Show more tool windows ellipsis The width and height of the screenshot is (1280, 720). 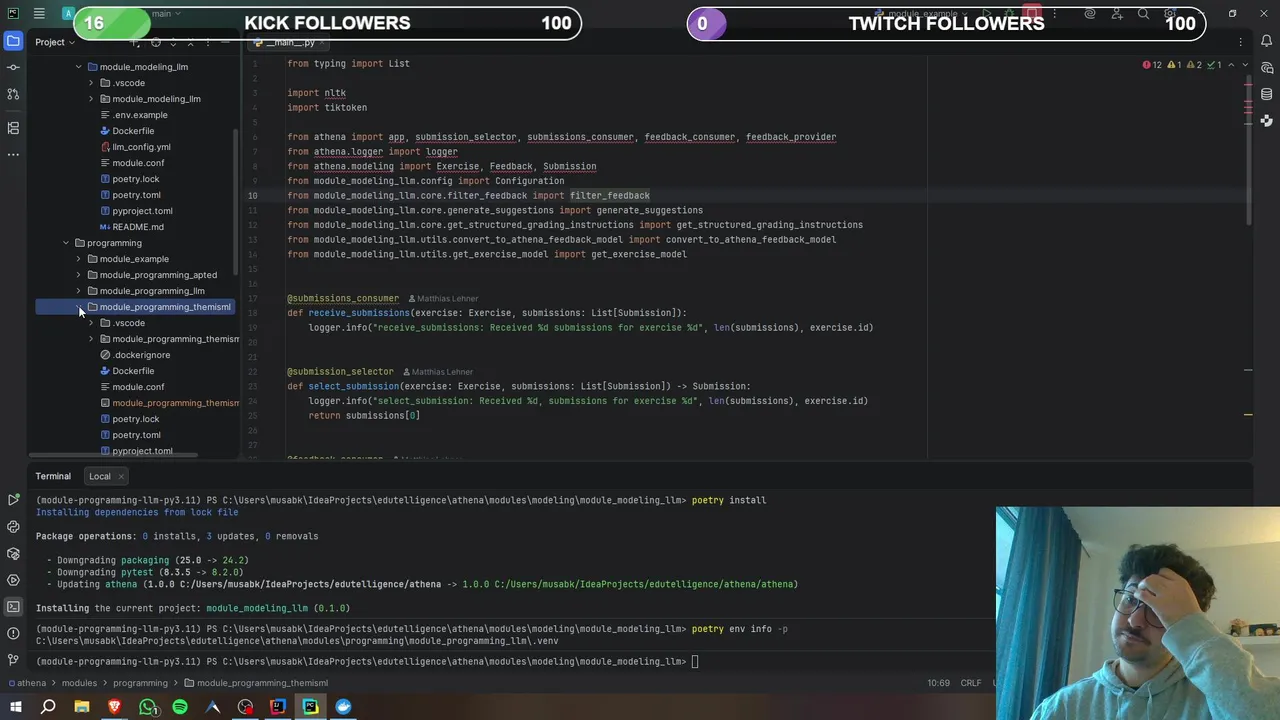click(x=13, y=154)
